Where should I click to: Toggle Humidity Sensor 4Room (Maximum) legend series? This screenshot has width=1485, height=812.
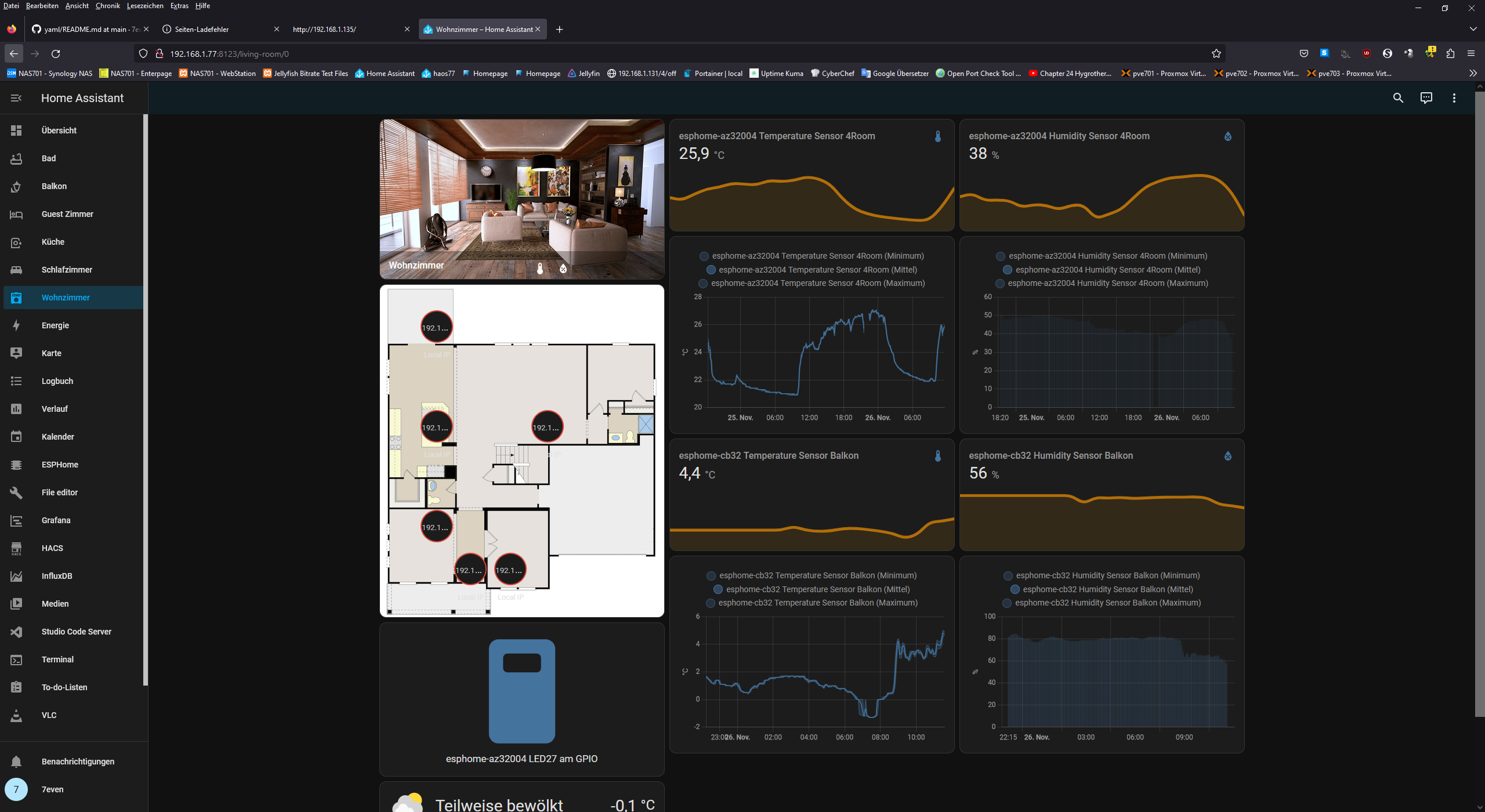click(1102, 283)
